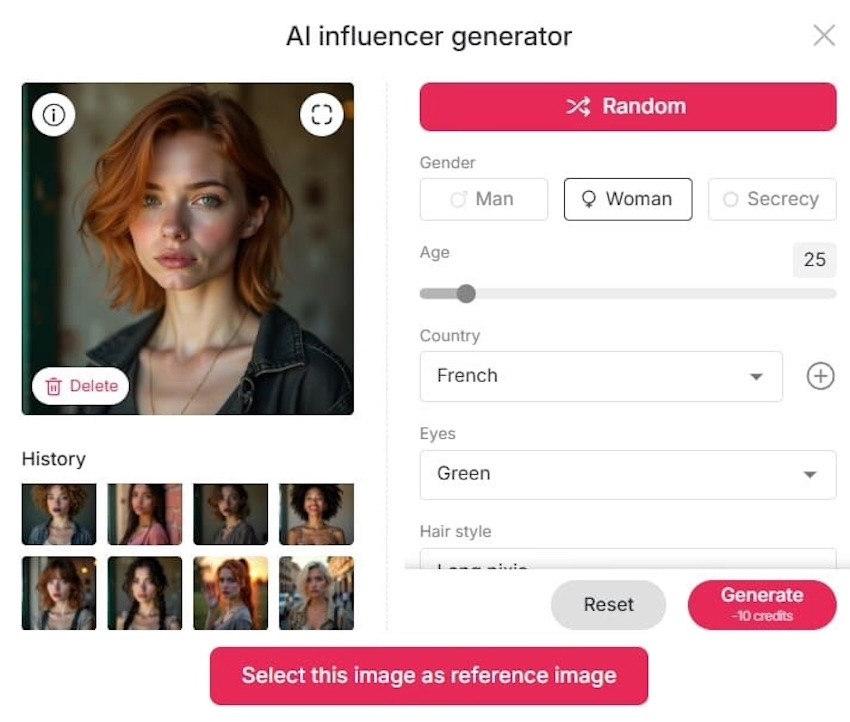Reset the generator settings
Image resolution: width=850 pixels, height=722 pixels.
pyautogui.click(x=608, y=605)
